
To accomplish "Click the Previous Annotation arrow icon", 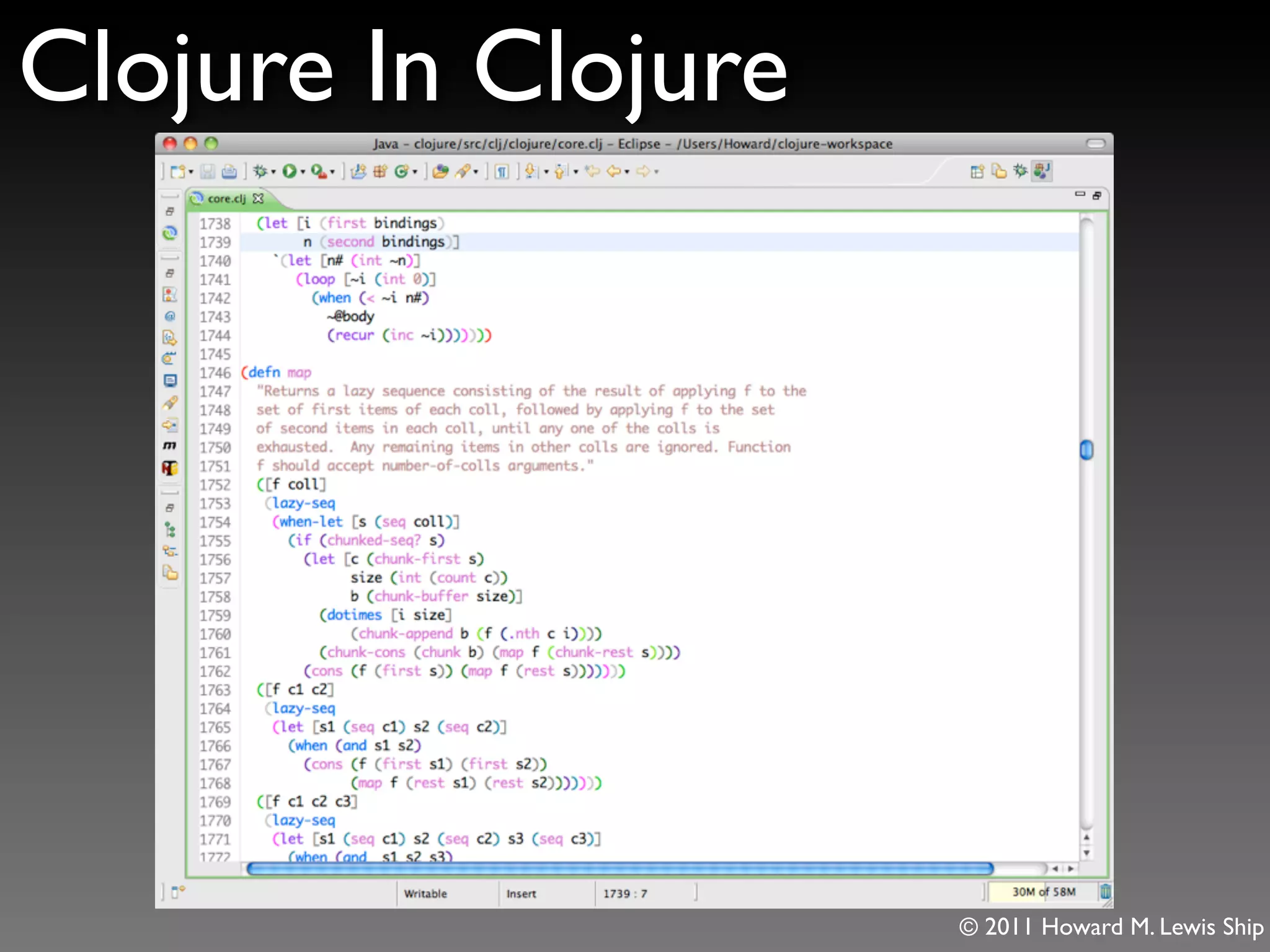I will pyautogui.click(x=561, y=171).
